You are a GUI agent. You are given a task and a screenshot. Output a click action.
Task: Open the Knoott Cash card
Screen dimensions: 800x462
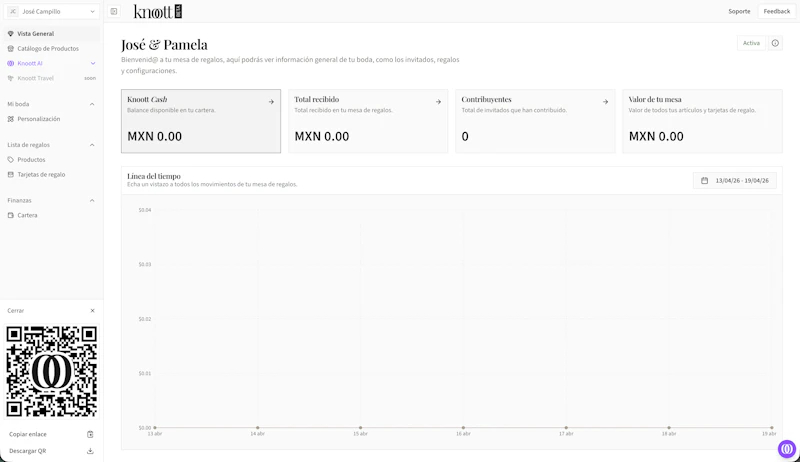tap(201, 121)
